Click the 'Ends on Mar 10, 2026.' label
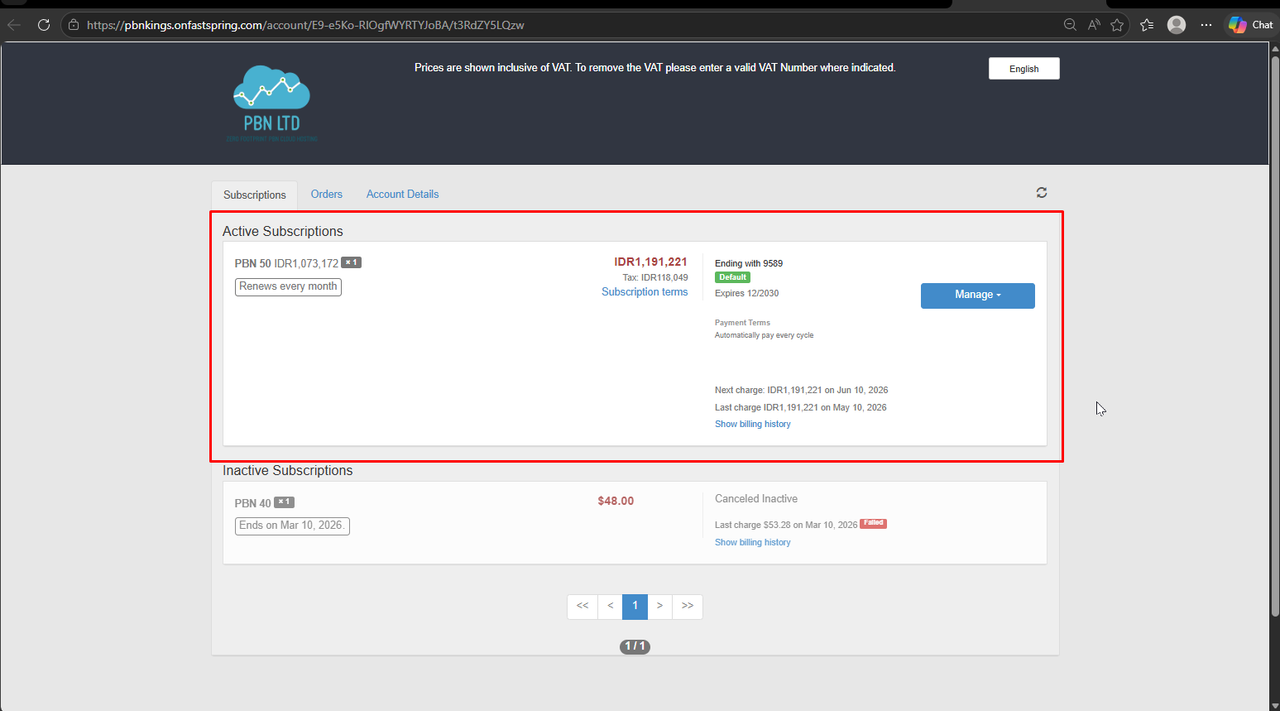This screenshot has height=711, width=1280. (x=292, y=525)
